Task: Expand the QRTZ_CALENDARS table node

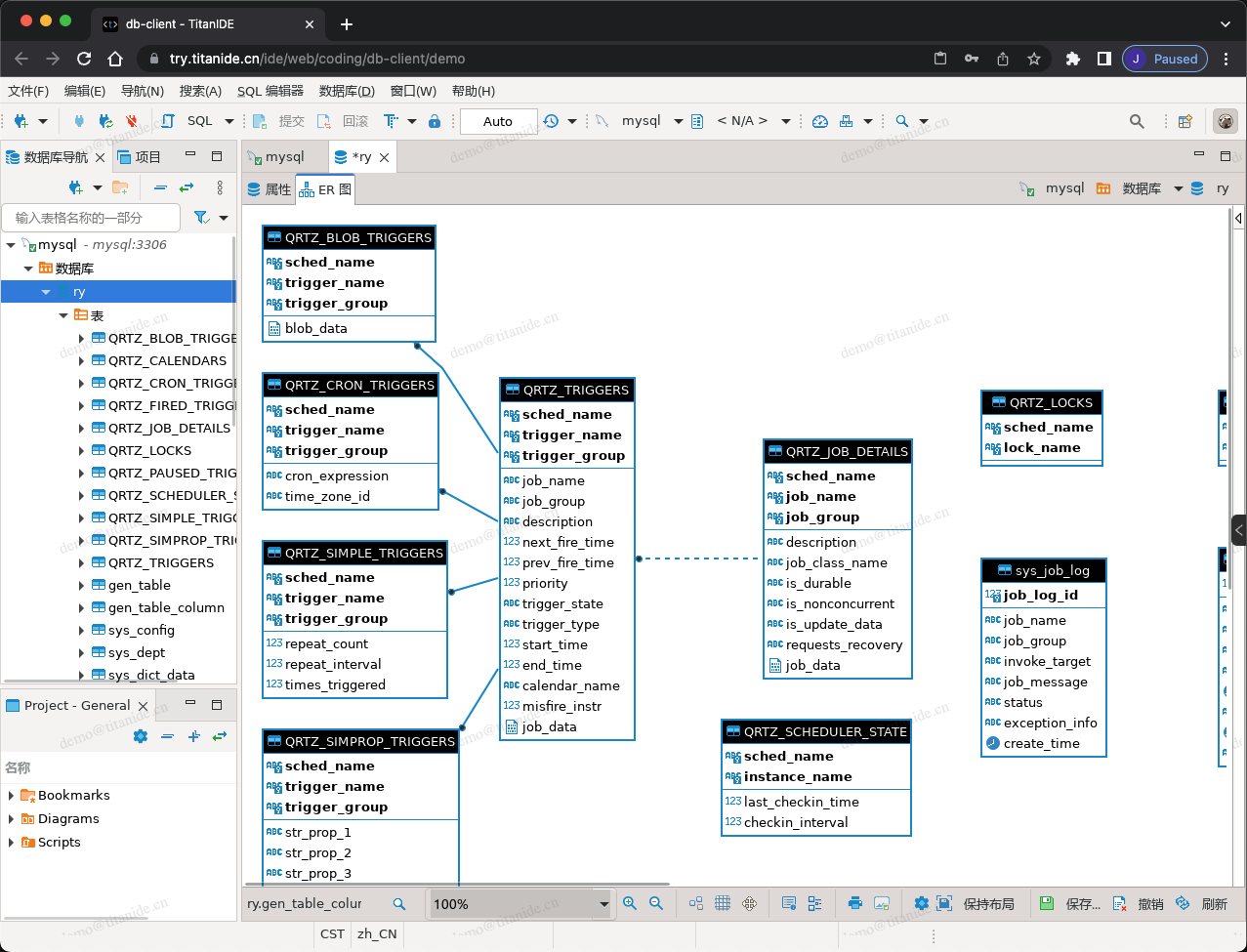Action: (x=81, y=361)
